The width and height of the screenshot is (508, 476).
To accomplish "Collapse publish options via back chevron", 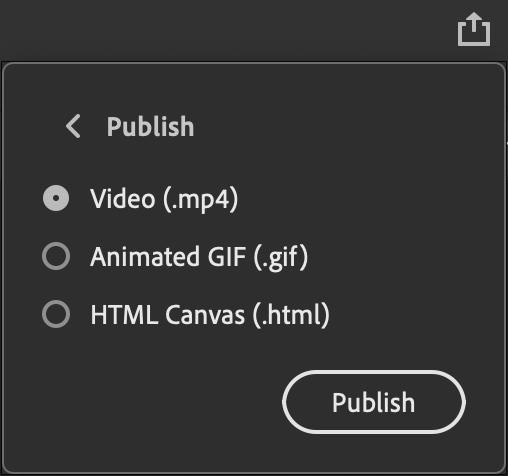I will (73, 126).
